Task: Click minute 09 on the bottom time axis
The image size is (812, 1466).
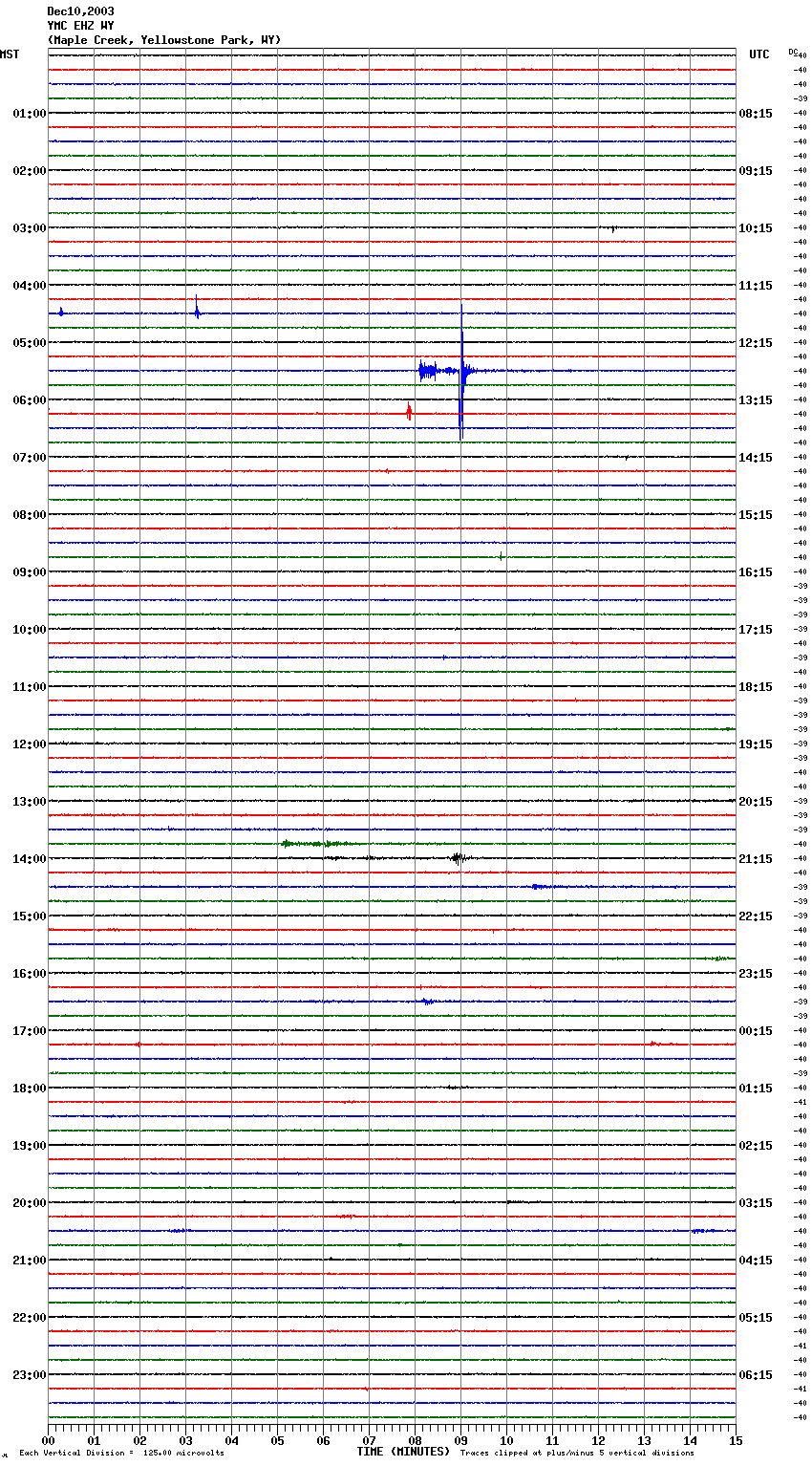Action: pos(460,1440)
